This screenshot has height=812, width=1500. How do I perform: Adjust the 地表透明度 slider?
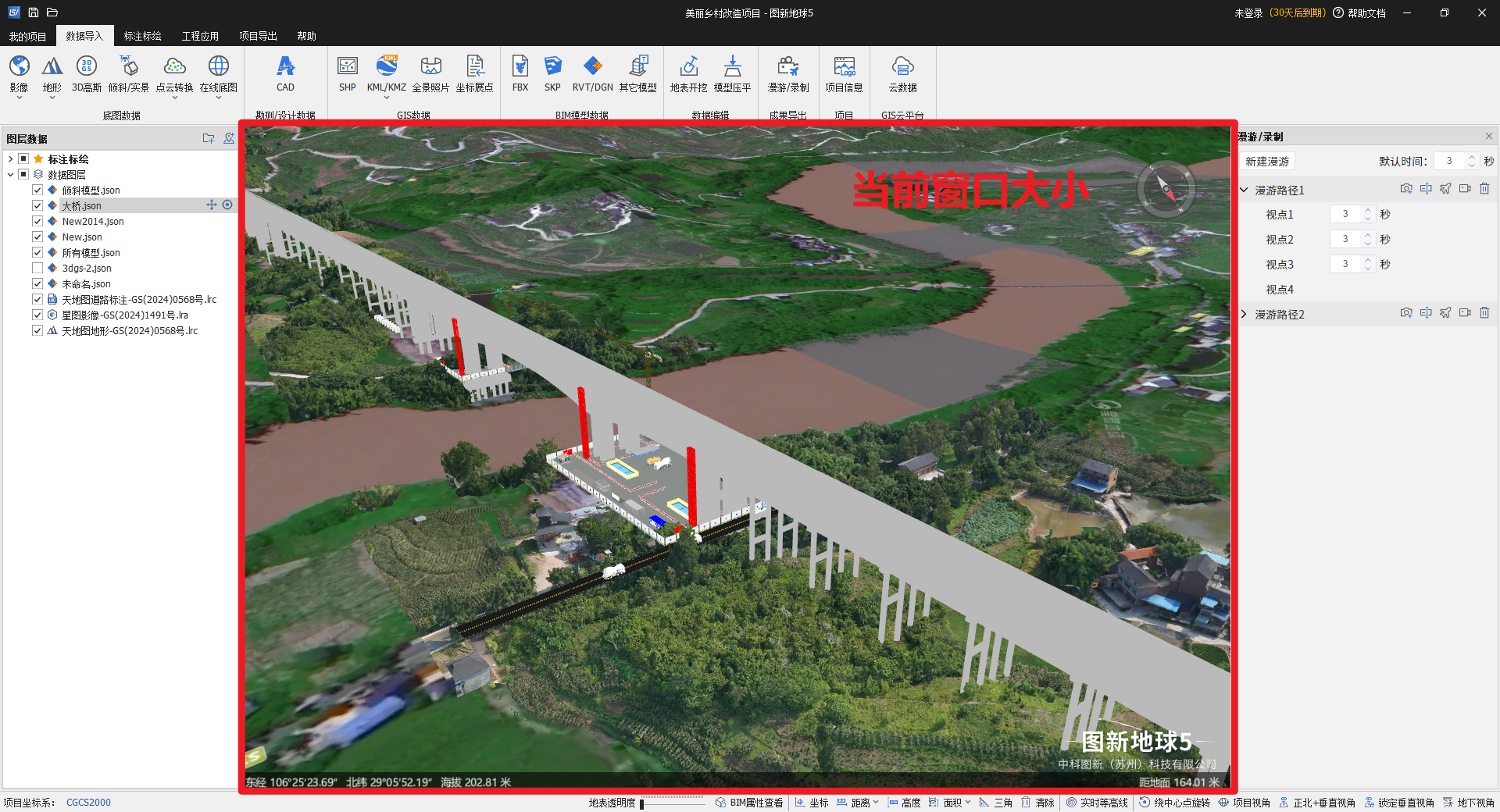pos(642,803)
